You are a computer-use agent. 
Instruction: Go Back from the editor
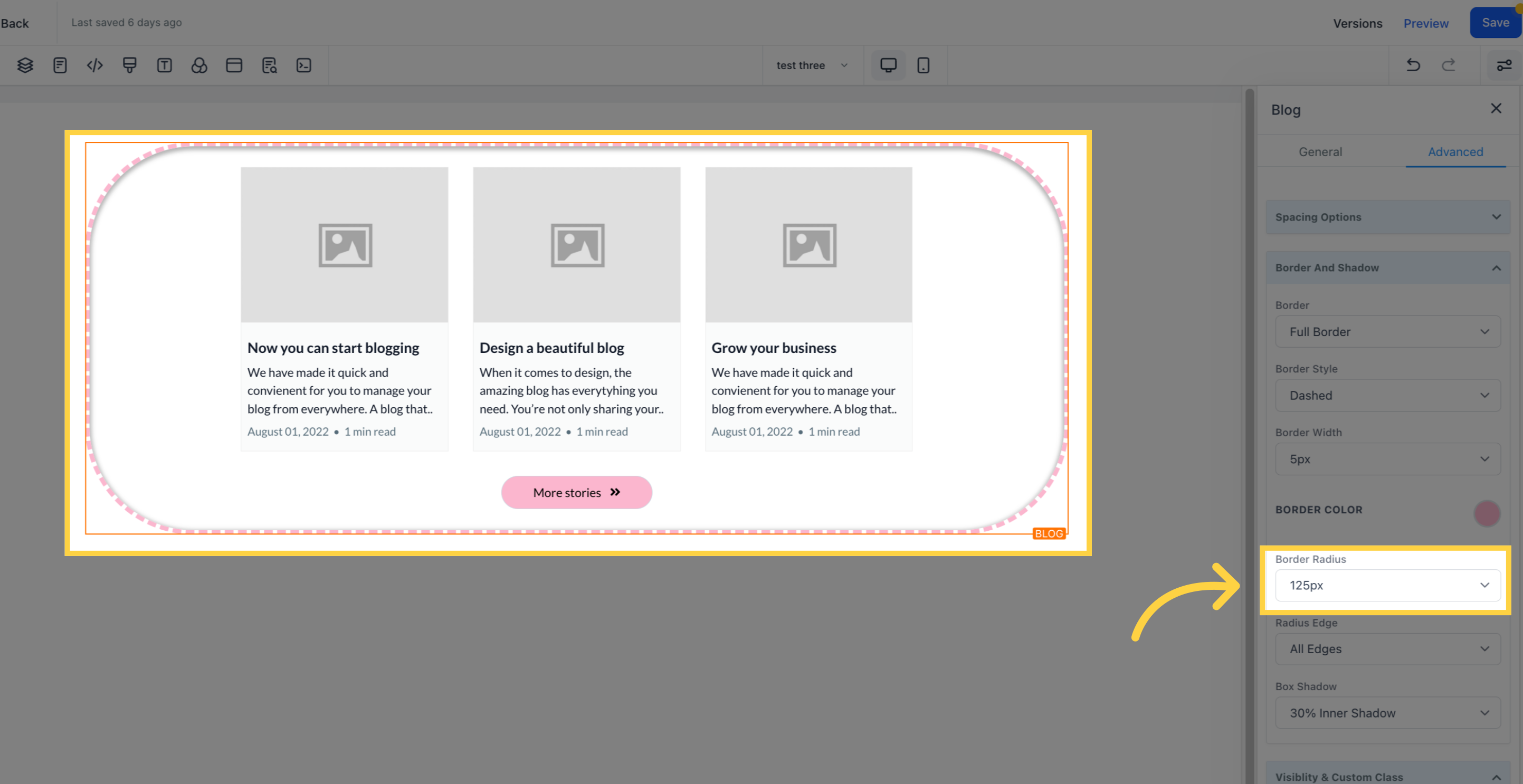(14, 23)
